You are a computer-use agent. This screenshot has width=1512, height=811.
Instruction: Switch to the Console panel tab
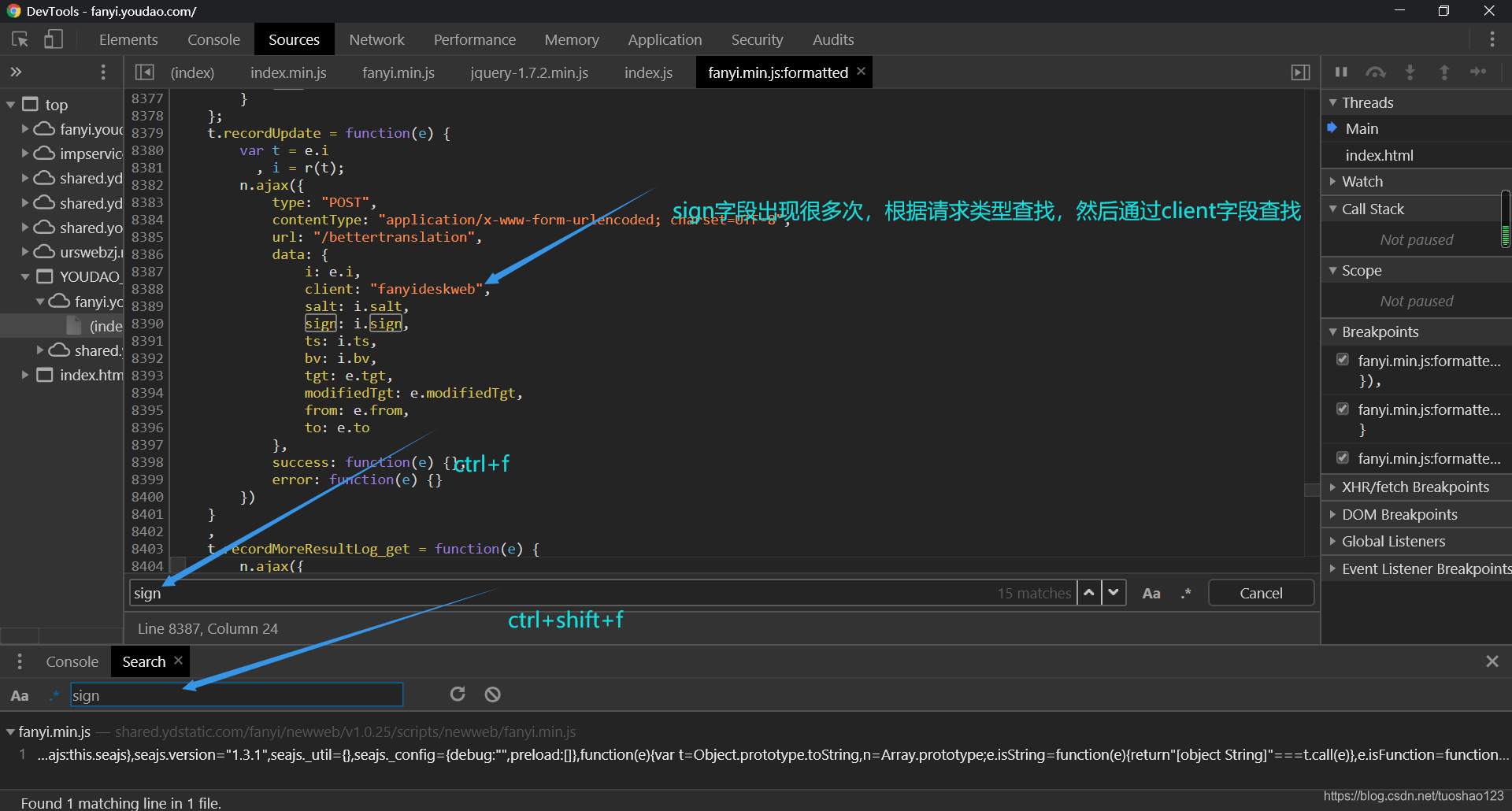click(x=213, y=39)
